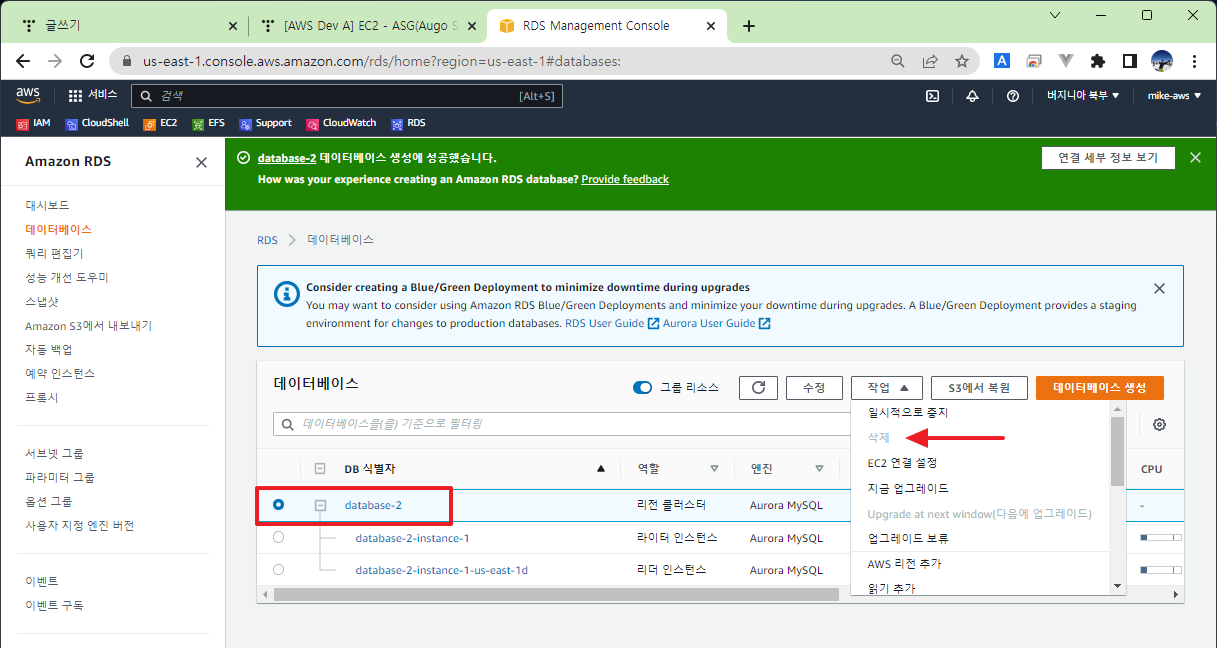Close the Amazon RDS side navigation
This screenshot has height=648, width=1217.
201,162
